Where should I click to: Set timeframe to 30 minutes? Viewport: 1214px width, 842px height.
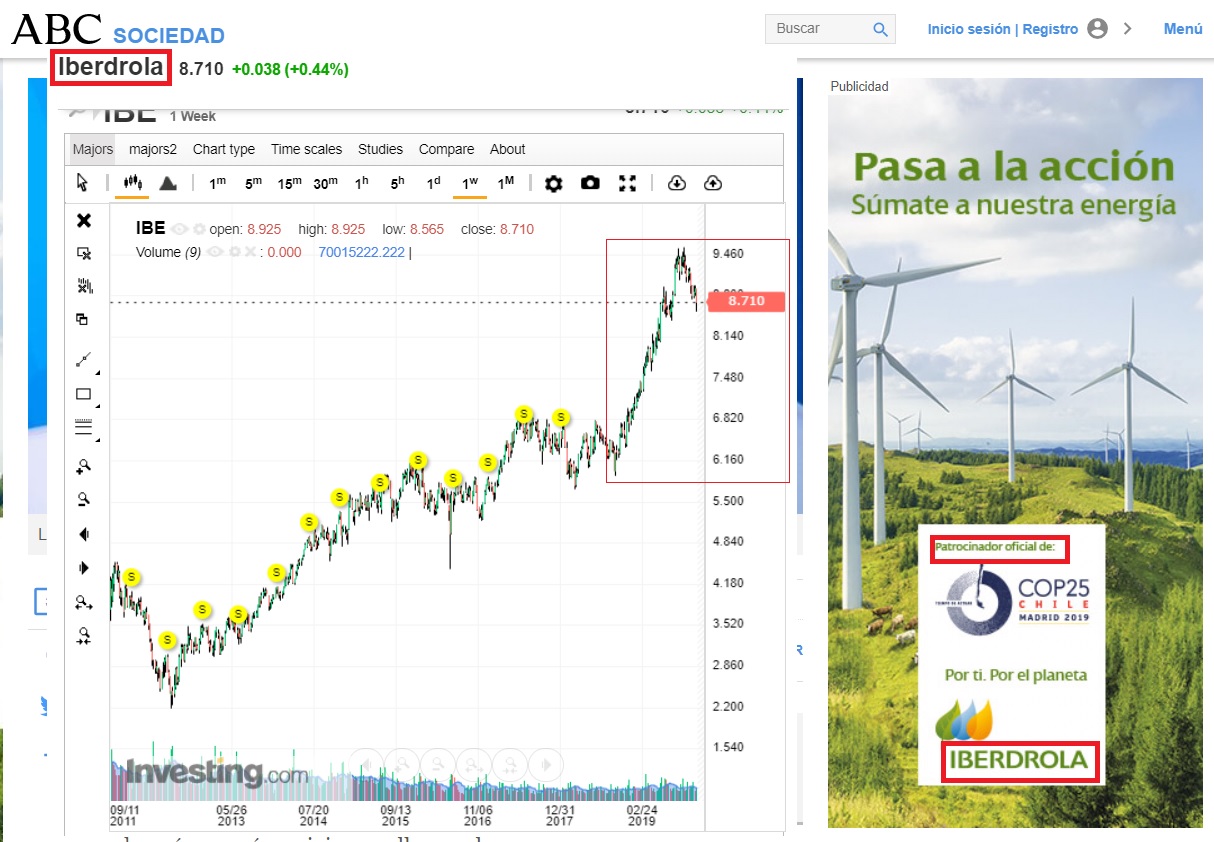[x=326, y=183]
